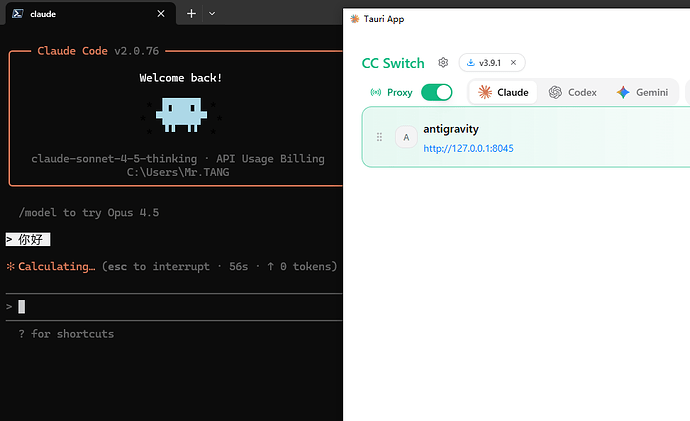Switch to the Gemini tab
The image size is (690, 421).
[642, 92]
